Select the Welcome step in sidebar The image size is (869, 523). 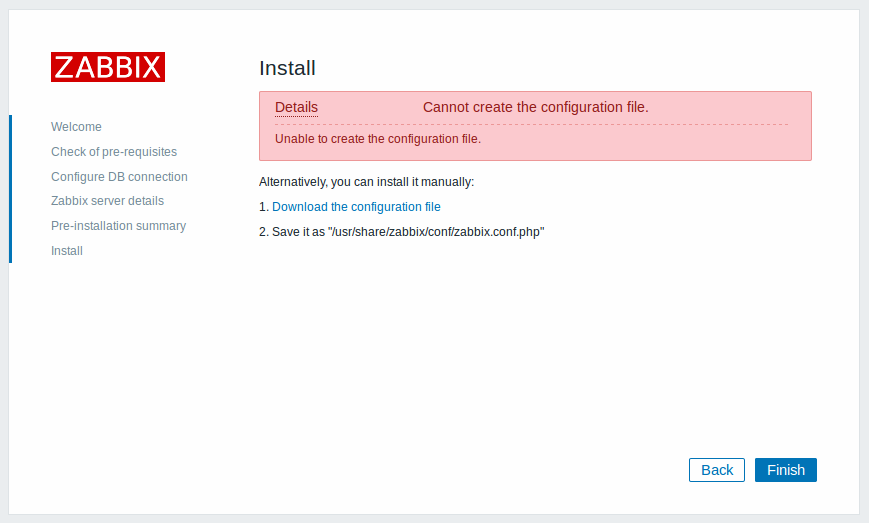point(76,127)
